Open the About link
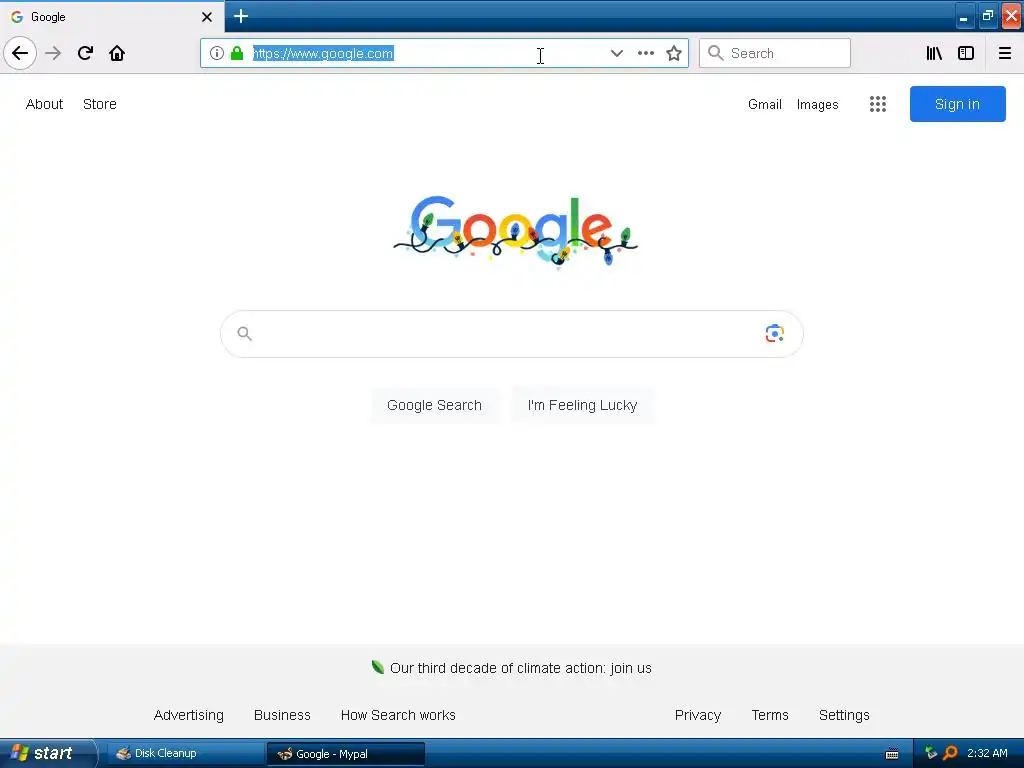Viewport: 1024px width, 768px height. click(x=44, y=104)
